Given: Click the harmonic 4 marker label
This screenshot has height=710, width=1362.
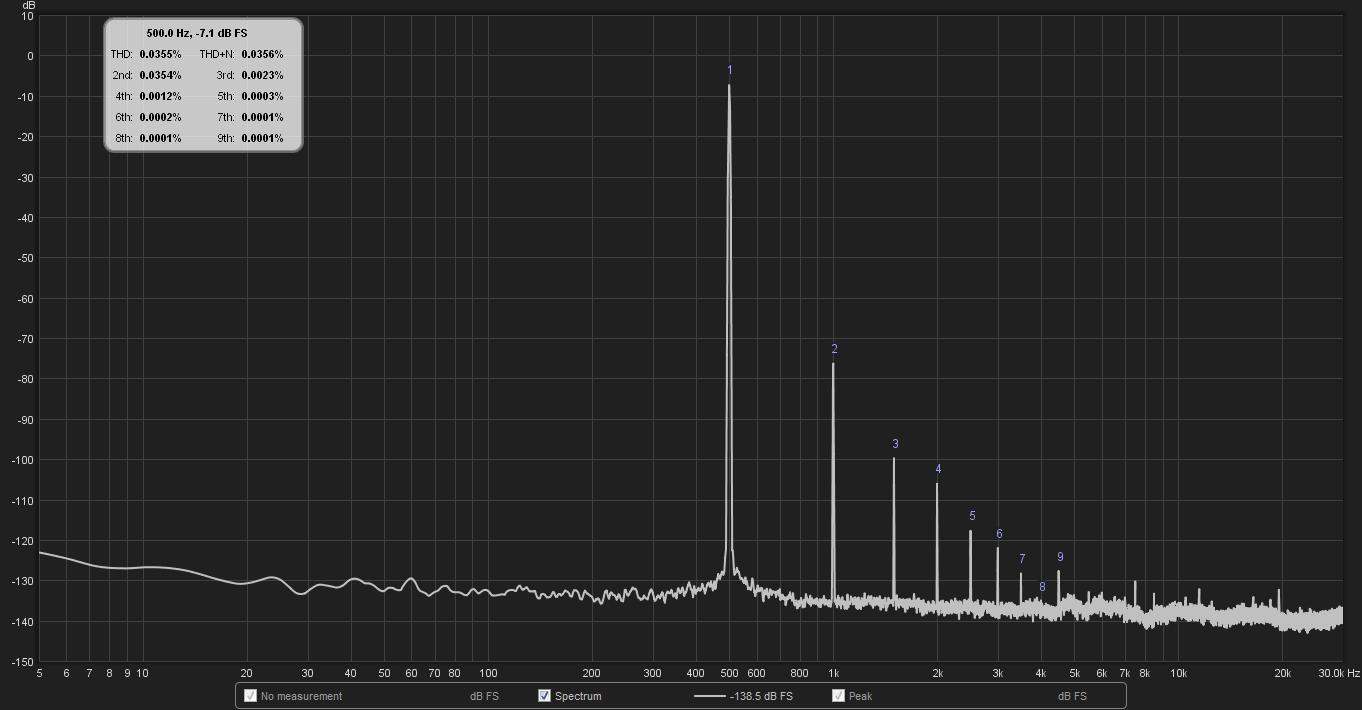Looking at the screenshot, I should (x=938, y=469).
